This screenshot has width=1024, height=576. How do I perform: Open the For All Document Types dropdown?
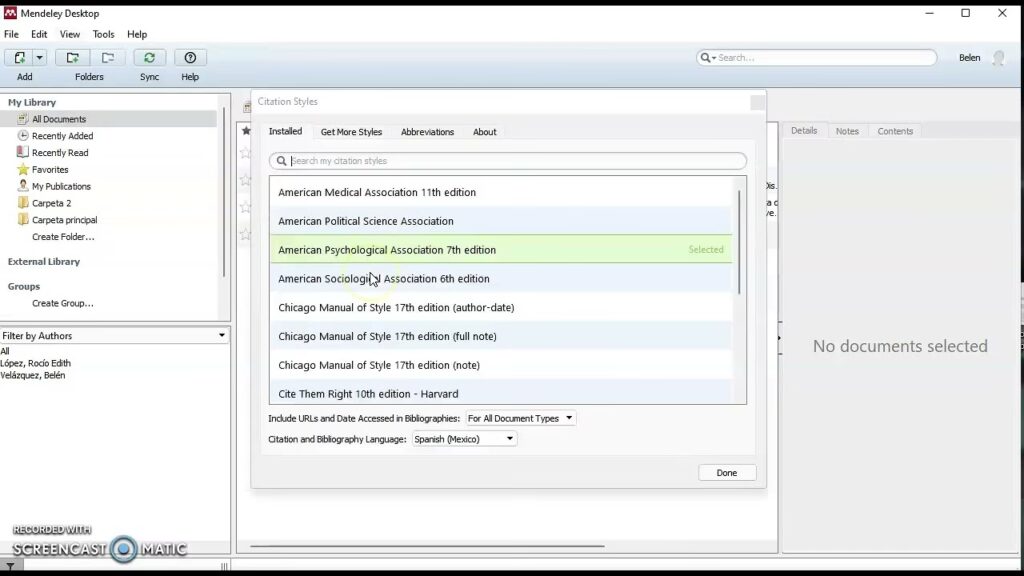click(520, 418)
